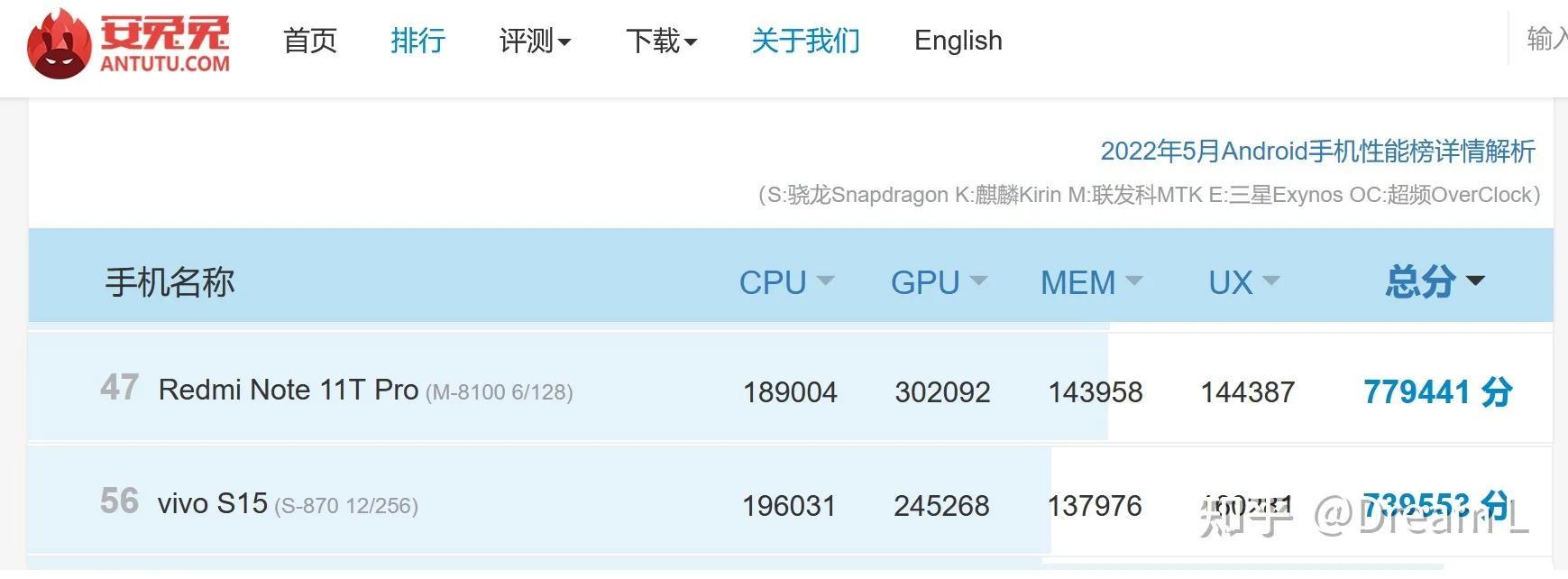Click the (S-870 12/256) spec label
This screenshot has width=1568, height=579.
click(x=346, y=506)
